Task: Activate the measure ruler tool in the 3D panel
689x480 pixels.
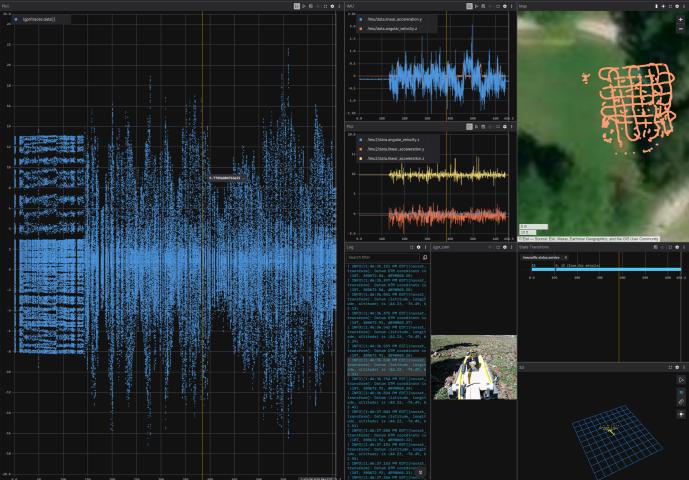Action: coord(681,402)
